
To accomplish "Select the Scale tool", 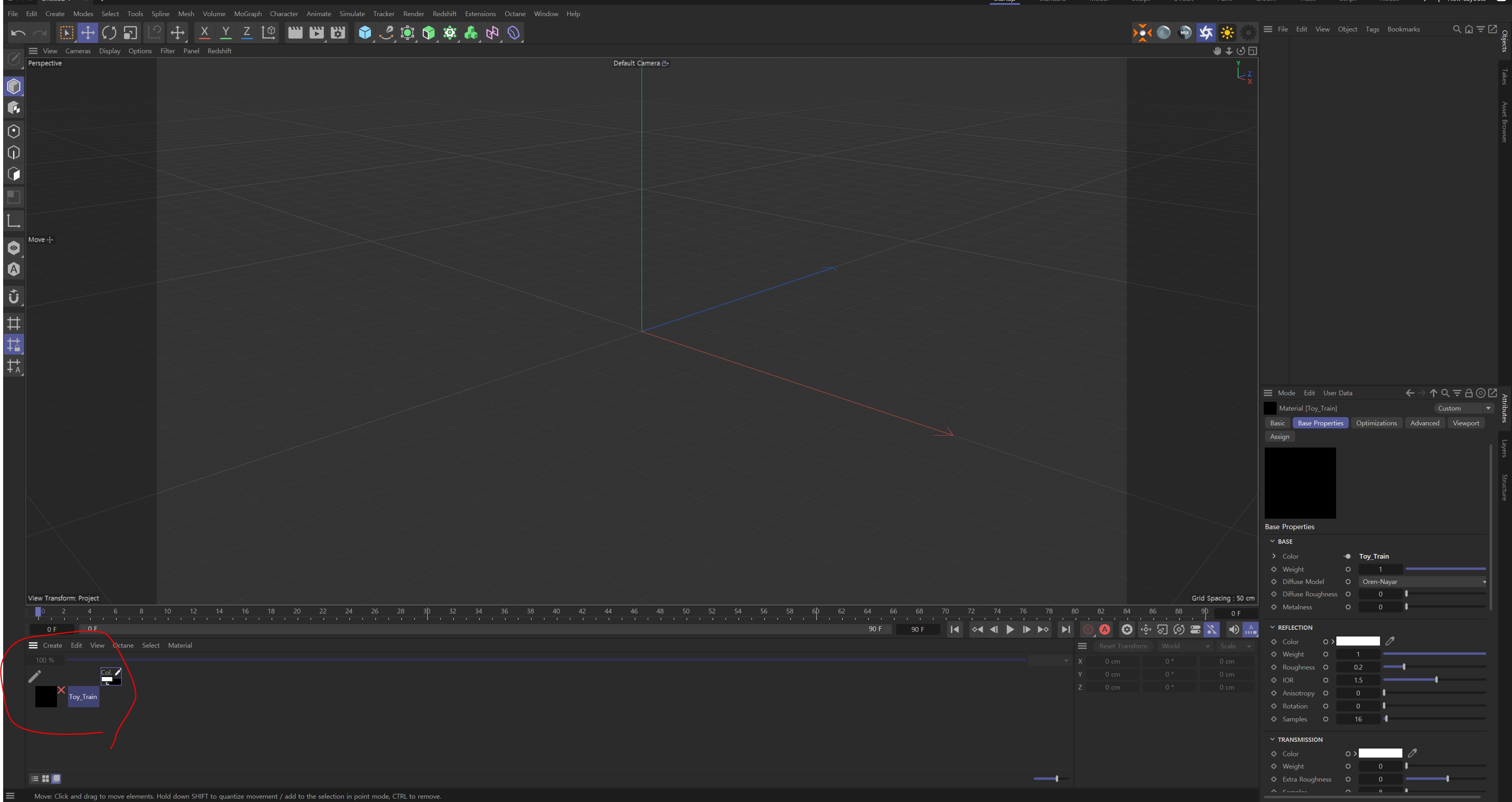I will tap(130, 33).
